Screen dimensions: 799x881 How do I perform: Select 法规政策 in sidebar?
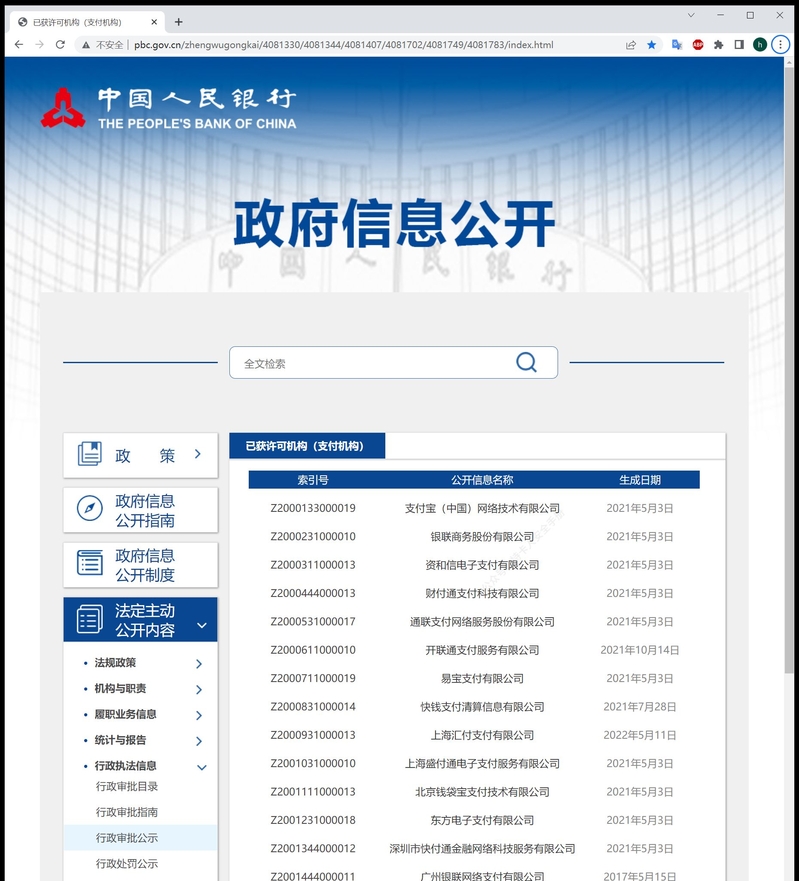[115, 663]
